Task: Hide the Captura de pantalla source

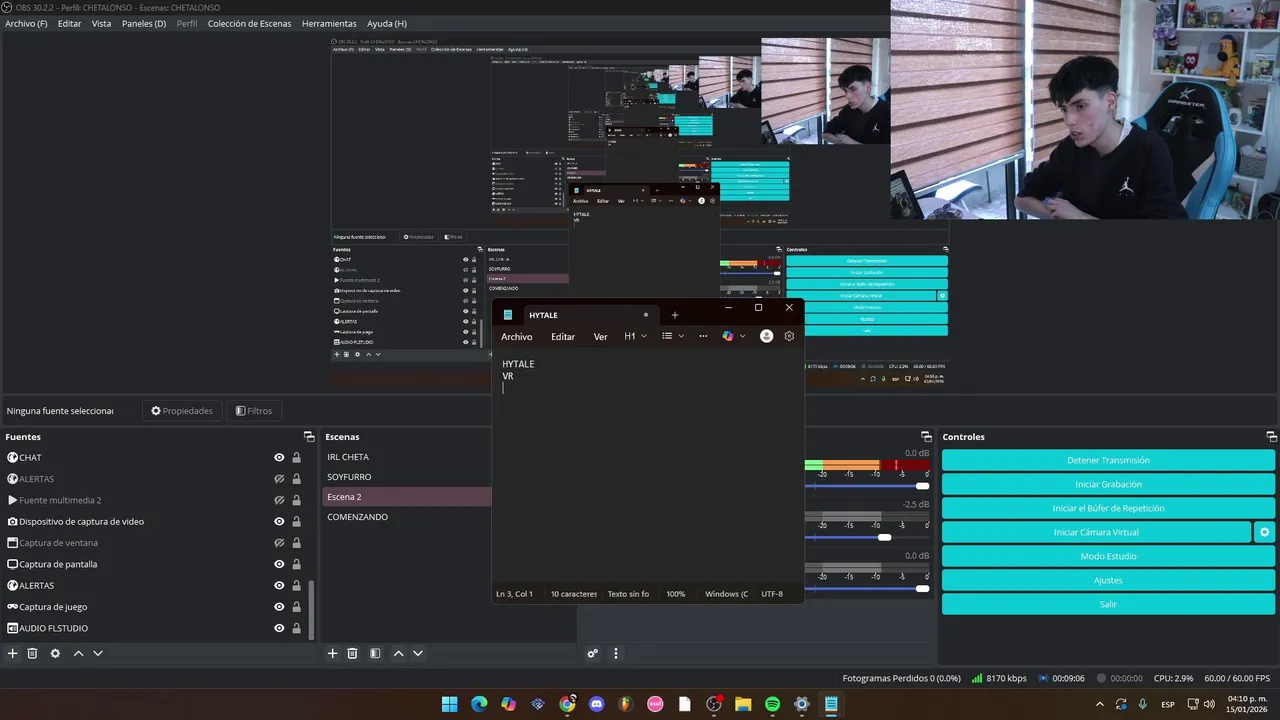Action: click(279, 564)
